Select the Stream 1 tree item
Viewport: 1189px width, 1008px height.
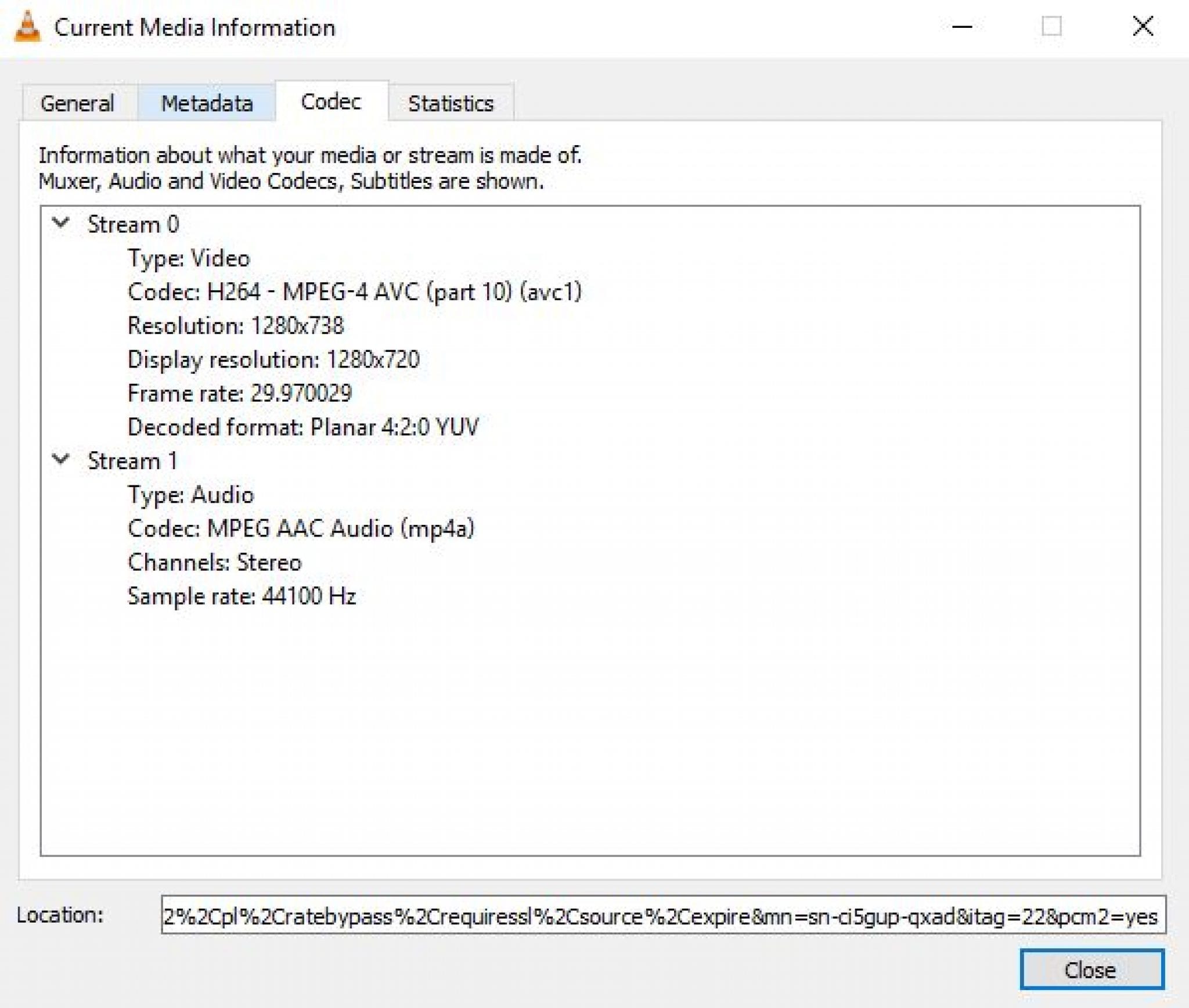pyautogui.click(x=132, y=460)
